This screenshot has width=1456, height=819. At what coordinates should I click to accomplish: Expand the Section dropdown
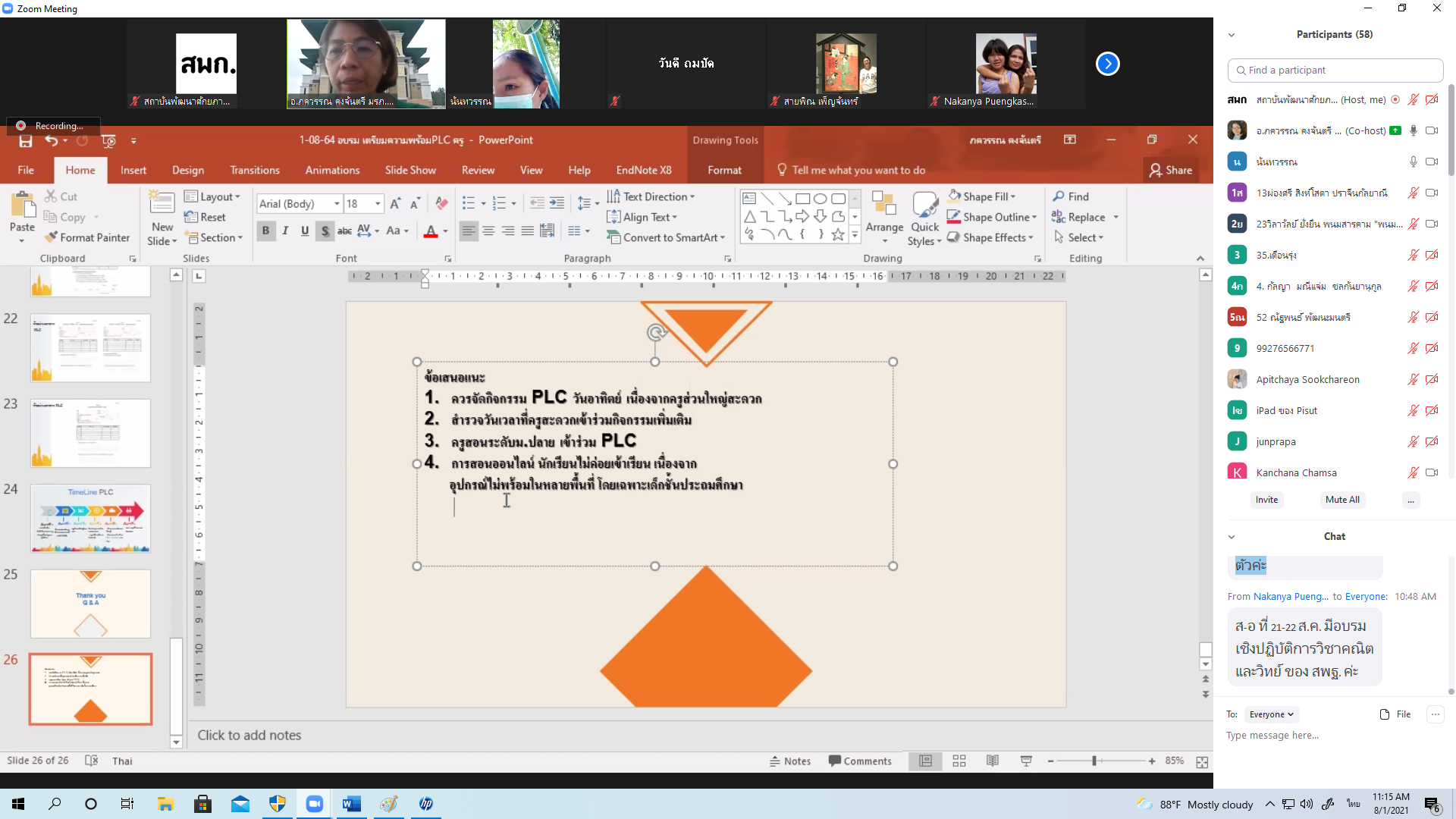215,237
